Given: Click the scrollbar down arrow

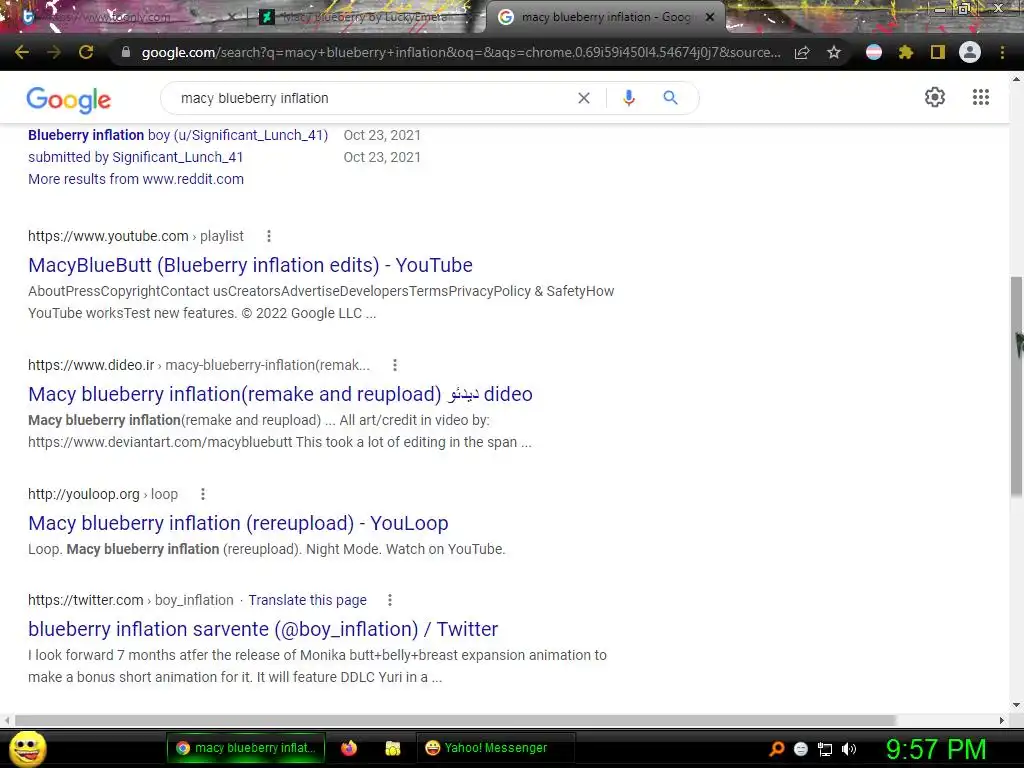Looking at the screenshot, I should [x=1016, y=705].
